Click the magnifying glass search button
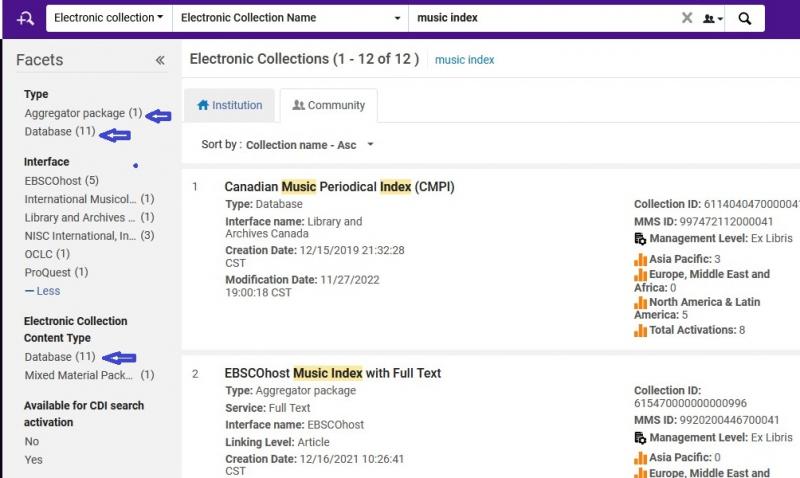 tap(744, 18)
